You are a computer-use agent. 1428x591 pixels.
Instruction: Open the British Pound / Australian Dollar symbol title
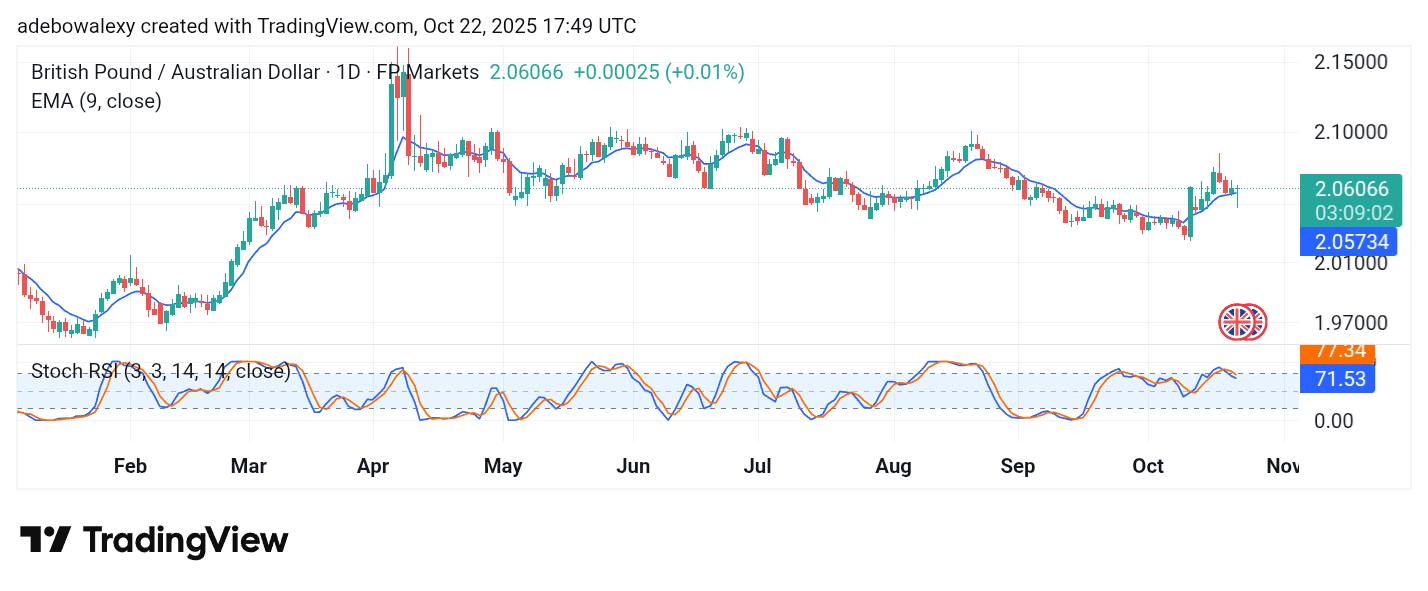click(x=173, y=72)
